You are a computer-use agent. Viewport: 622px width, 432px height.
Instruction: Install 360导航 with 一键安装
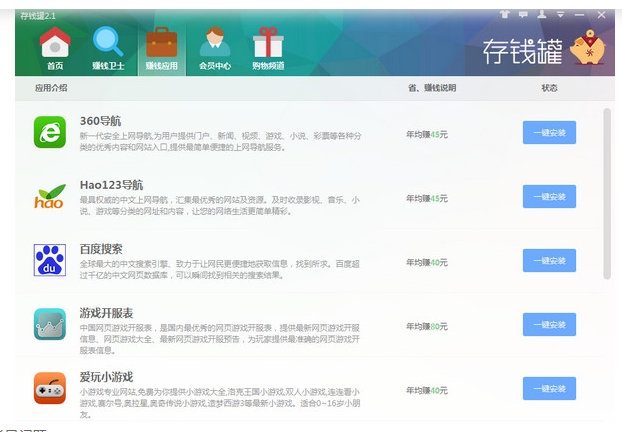[549, 132]
